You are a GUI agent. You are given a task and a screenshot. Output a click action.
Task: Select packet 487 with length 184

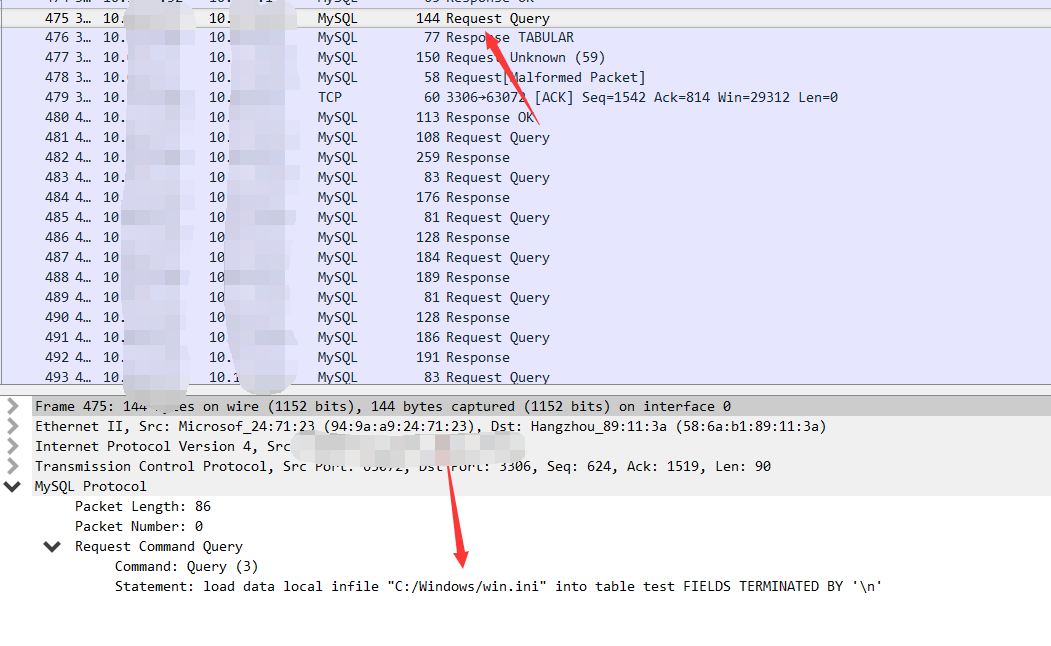[x=526, y=257]
